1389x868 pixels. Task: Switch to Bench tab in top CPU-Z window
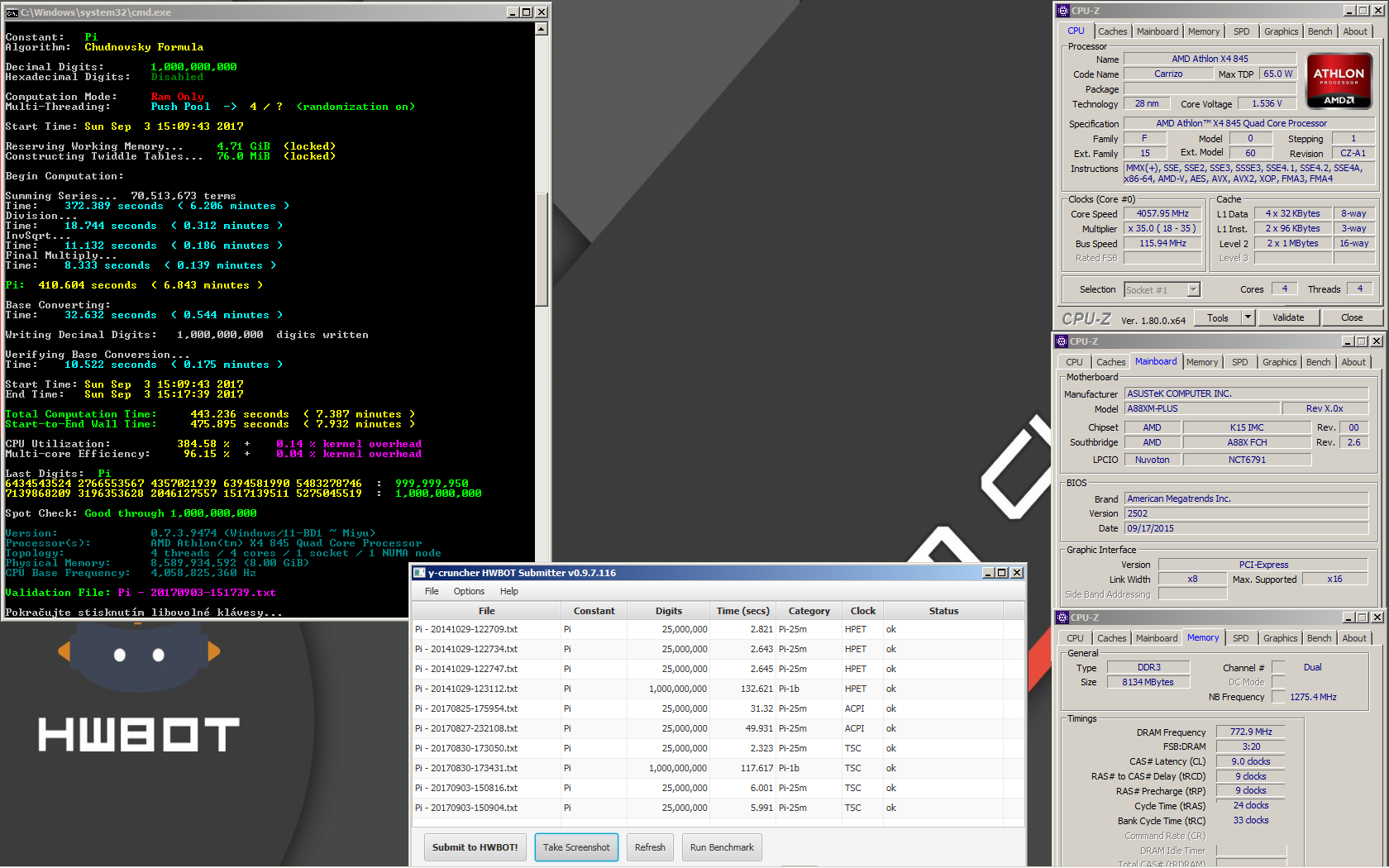click(1320, 31)
